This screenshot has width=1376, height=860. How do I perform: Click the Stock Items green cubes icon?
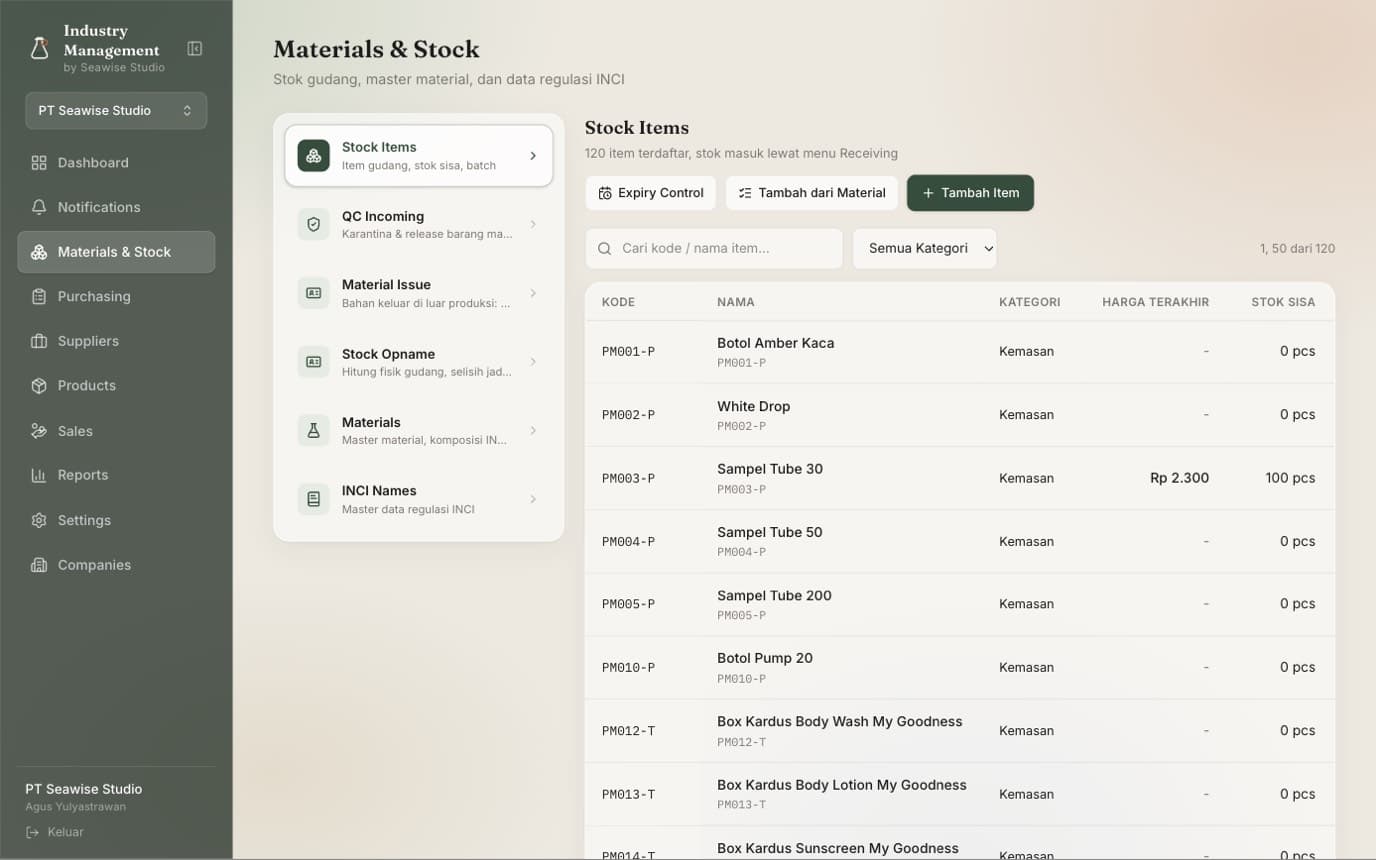314,156
